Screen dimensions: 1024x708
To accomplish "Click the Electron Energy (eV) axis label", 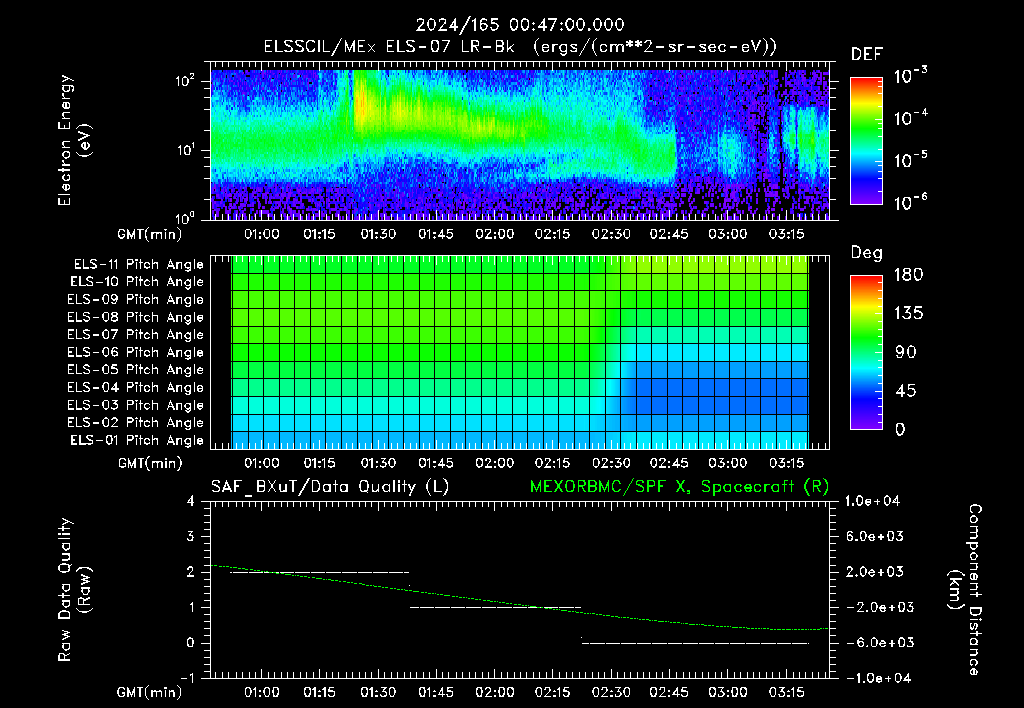I will [x=74, y=140].
